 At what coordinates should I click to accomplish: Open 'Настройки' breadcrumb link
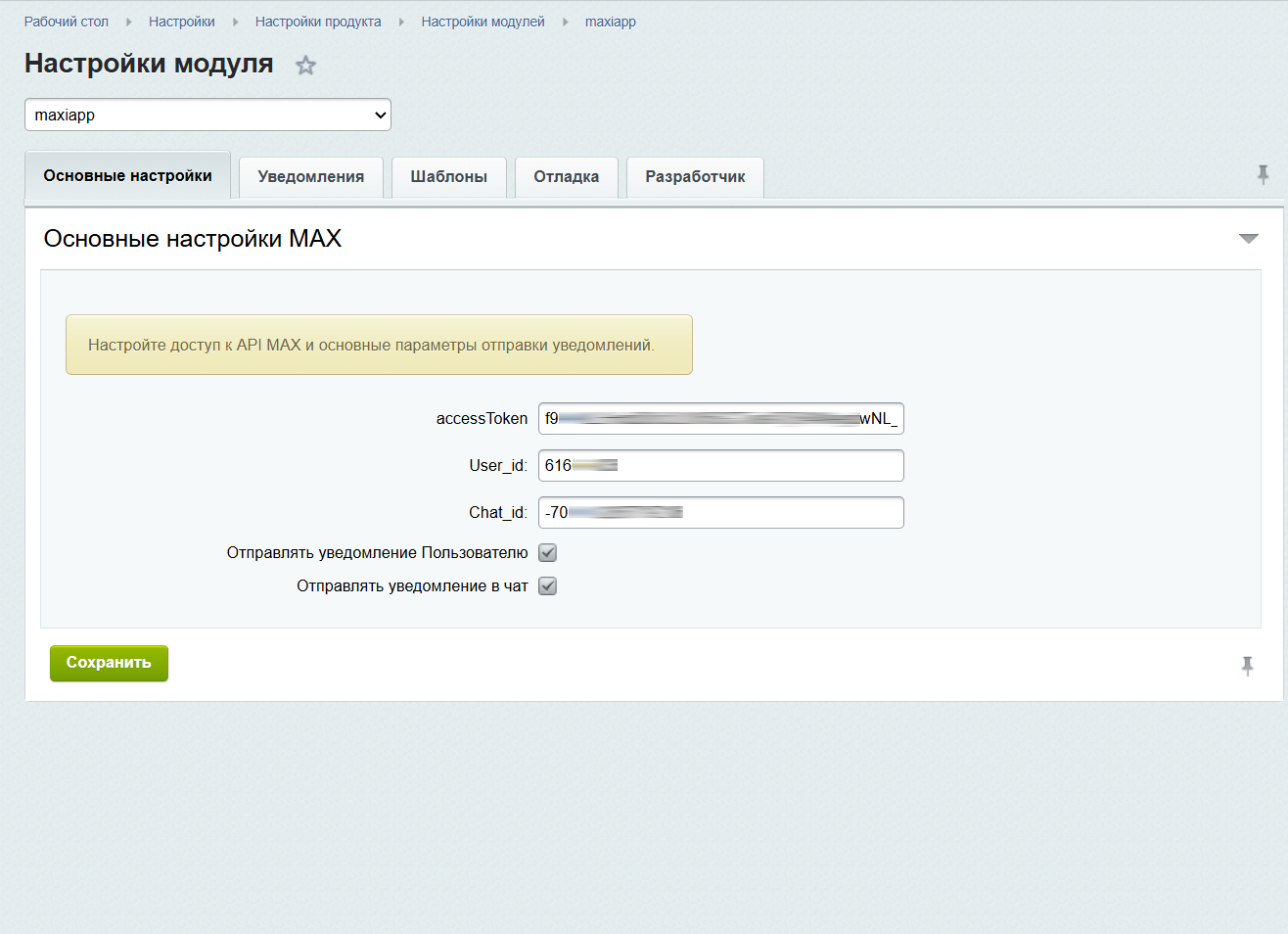182,22
